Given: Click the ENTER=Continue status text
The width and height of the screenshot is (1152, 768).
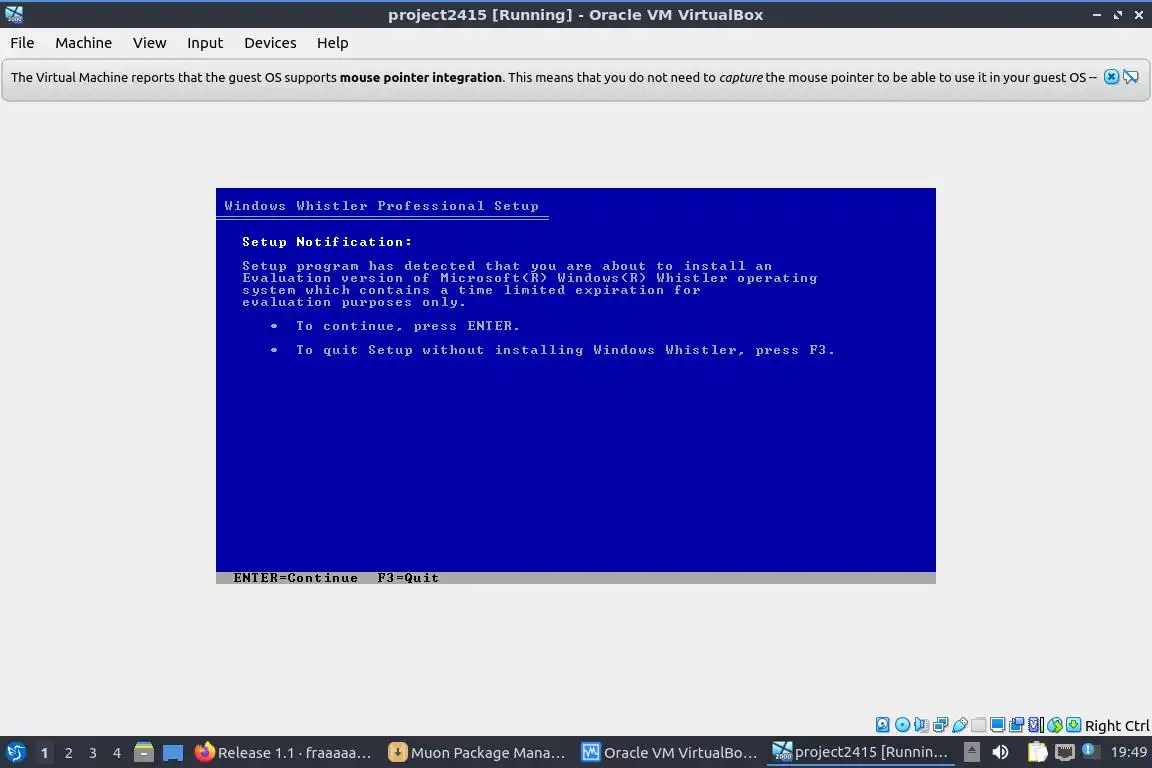Looking at the screenshot, I should [x=295, y=578].
